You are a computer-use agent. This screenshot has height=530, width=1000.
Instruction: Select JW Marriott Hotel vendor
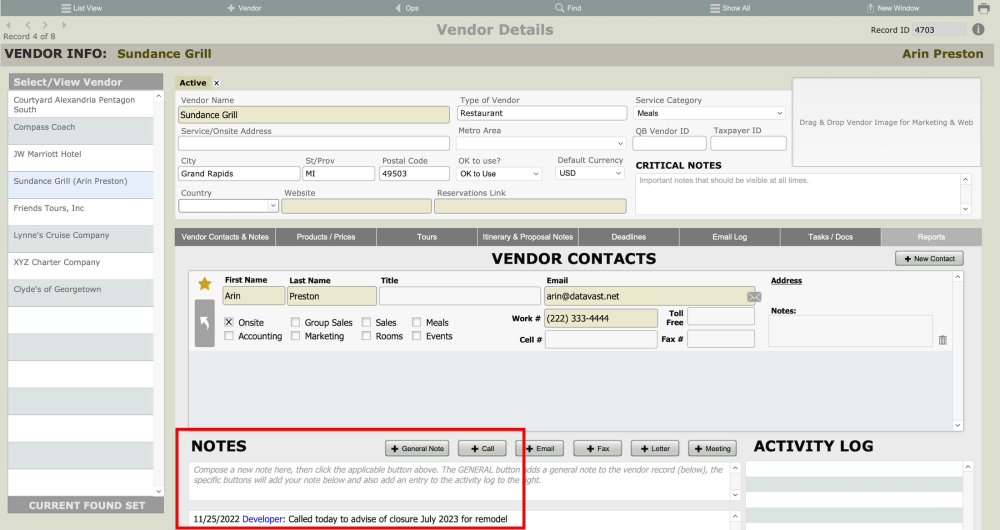[81, 158]
